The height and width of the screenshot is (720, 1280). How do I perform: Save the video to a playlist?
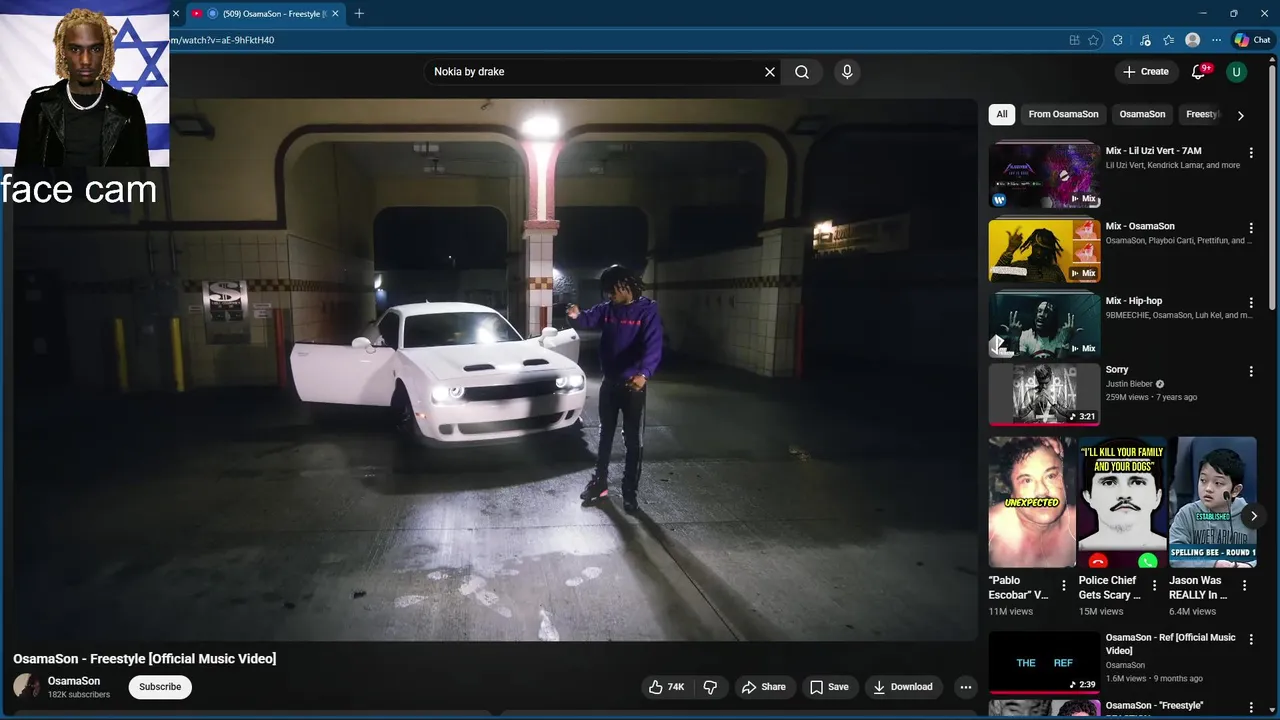[829, 687]
